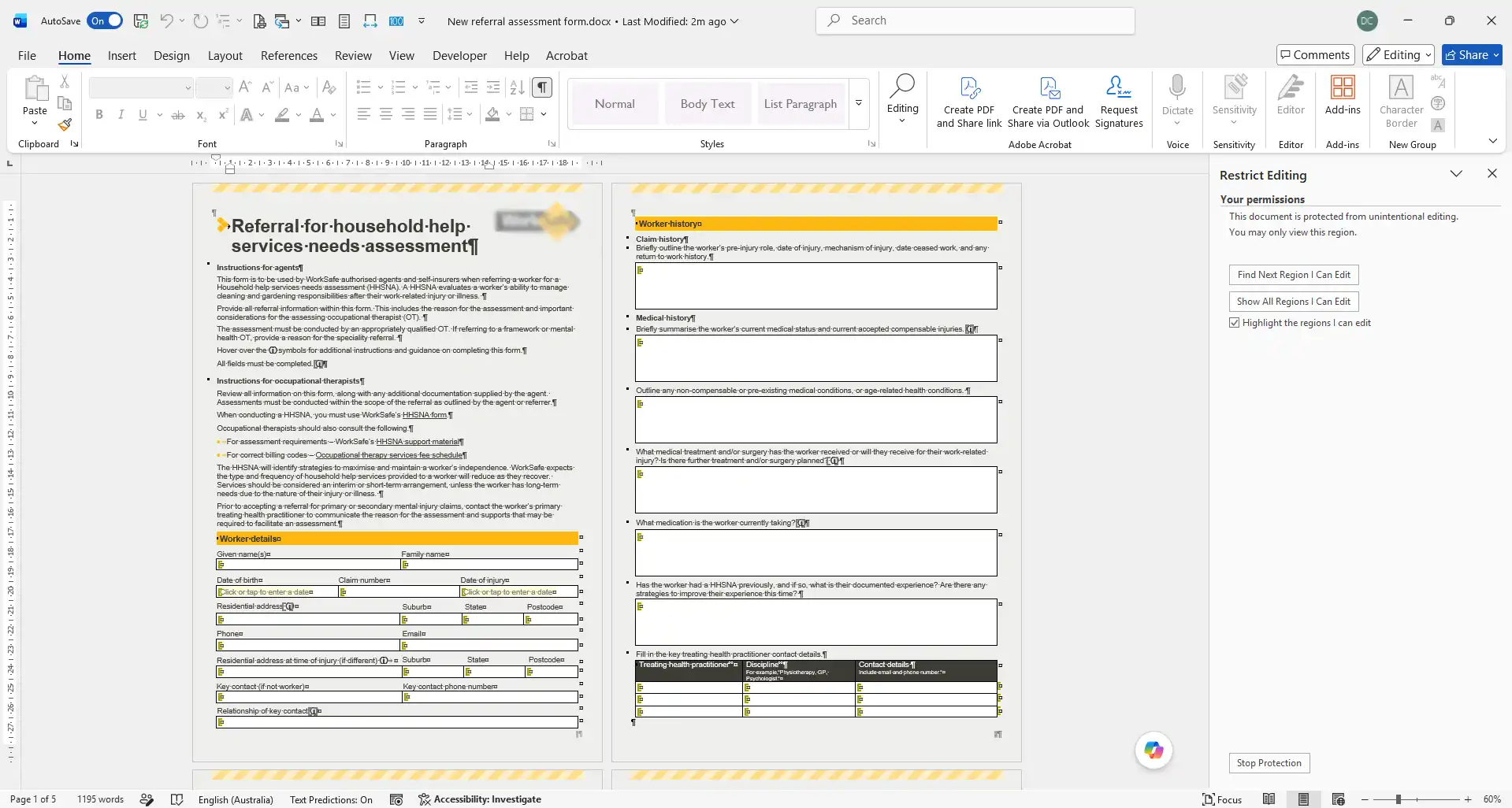Open the Add-ins button
This screenshot has width=1512, height=808.
(x=1343, y=96)
